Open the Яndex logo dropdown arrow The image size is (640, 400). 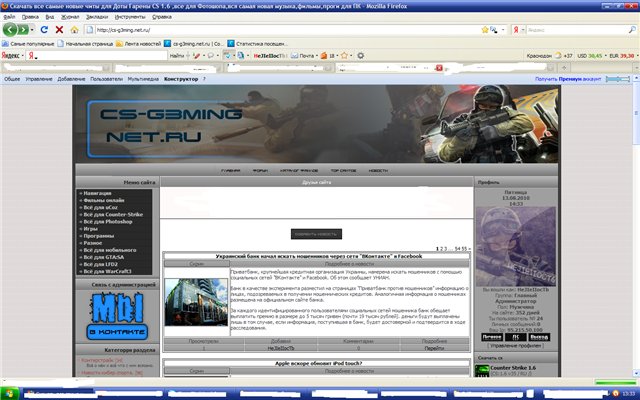point(22,56)
